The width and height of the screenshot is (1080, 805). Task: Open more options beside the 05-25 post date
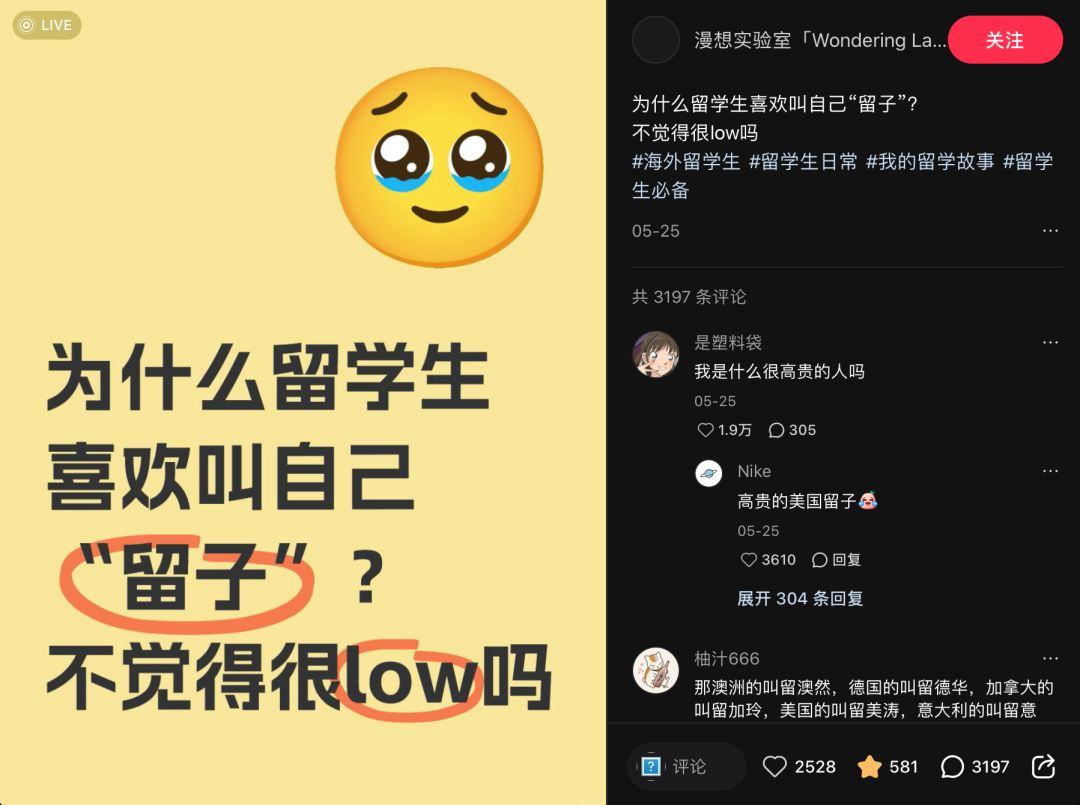[1050, 231]
